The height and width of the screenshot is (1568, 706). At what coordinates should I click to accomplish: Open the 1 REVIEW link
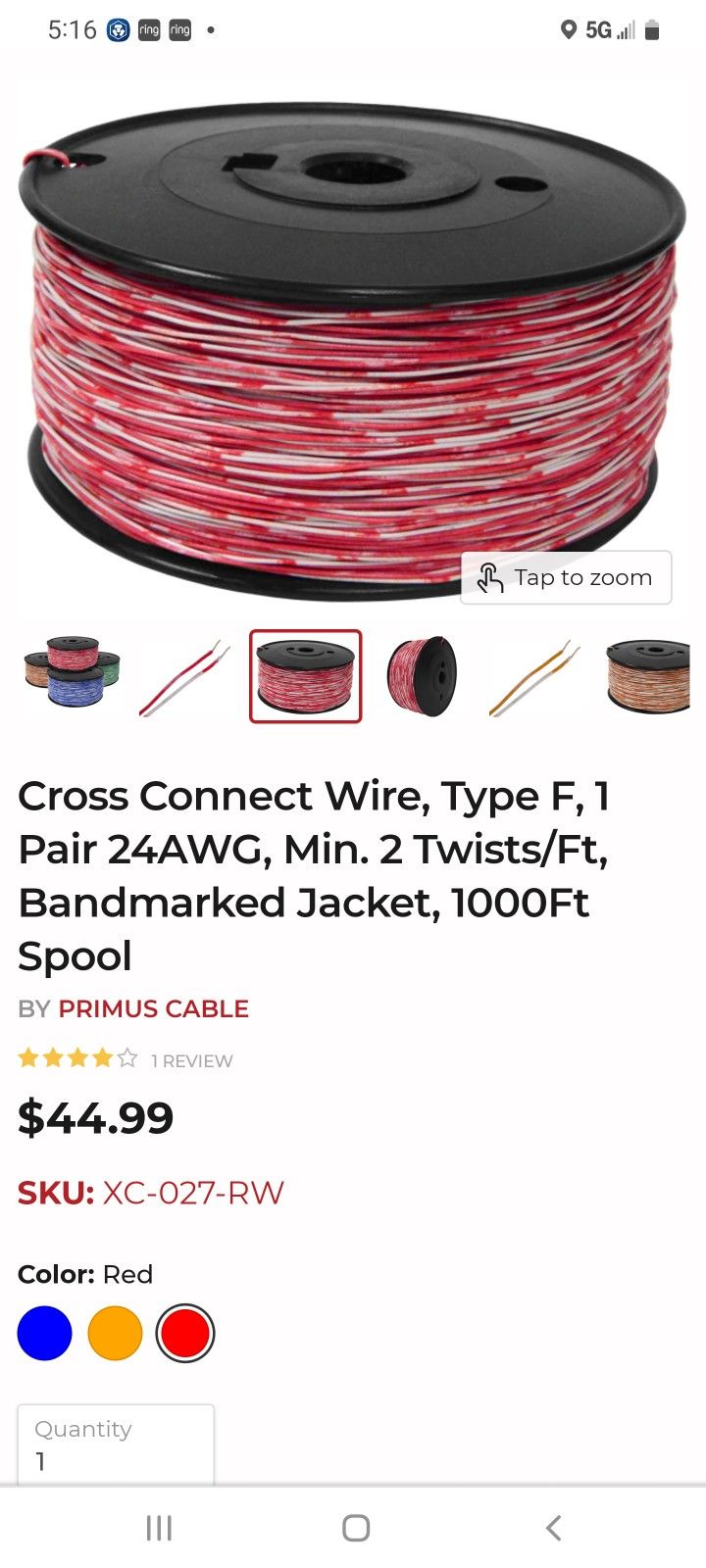click(192, 1060)
